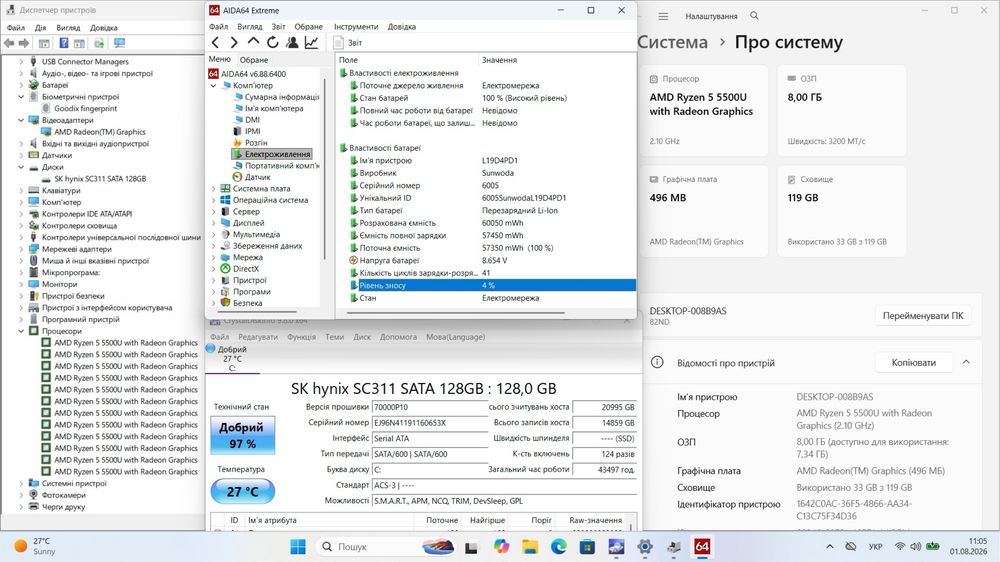Select Безпека shield icon in AIDA64 tree

(225, 303)
